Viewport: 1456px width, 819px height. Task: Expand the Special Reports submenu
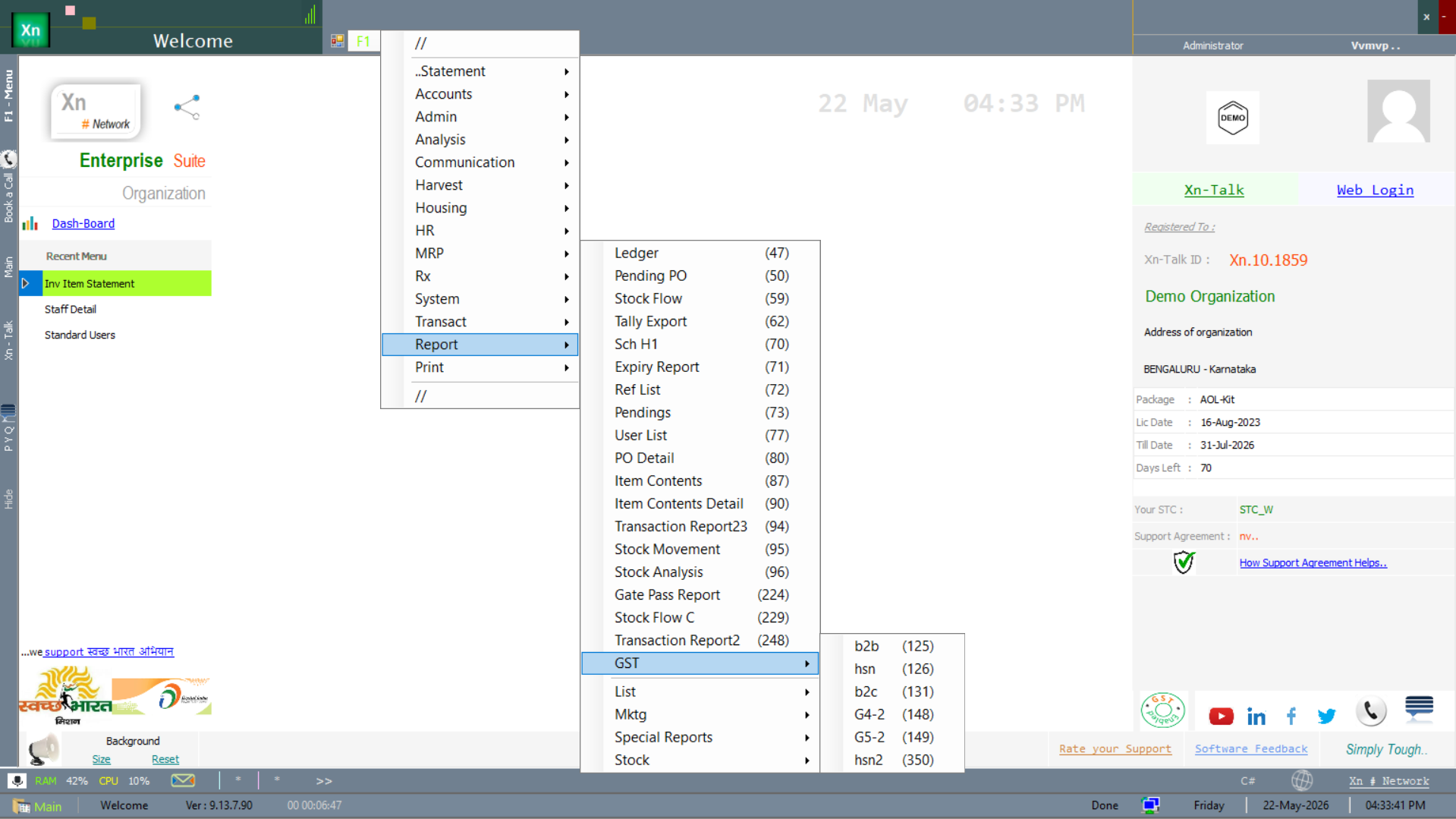click(x=700, y=737)
